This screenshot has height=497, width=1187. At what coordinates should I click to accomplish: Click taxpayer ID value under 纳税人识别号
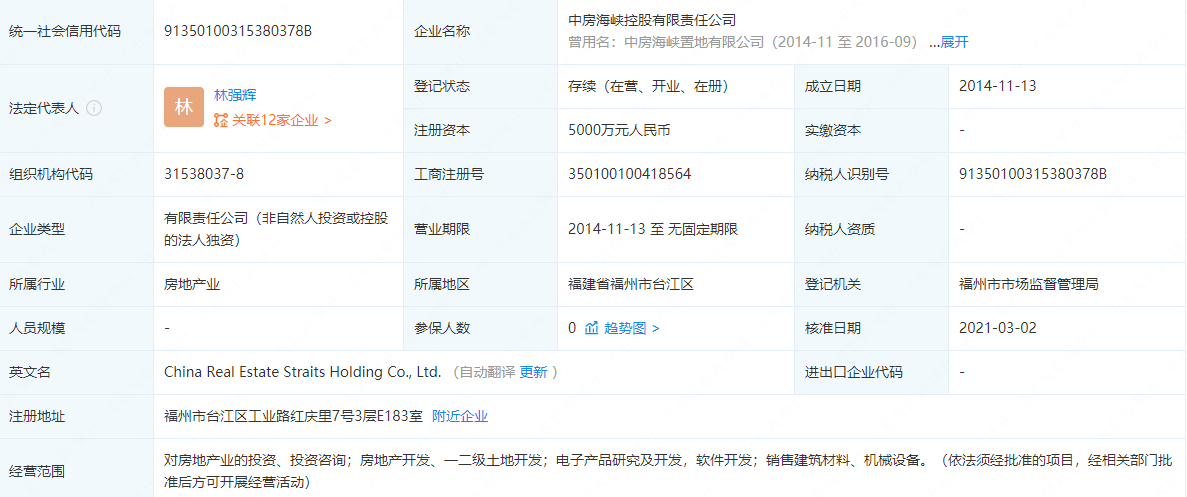pos(1033,174)
